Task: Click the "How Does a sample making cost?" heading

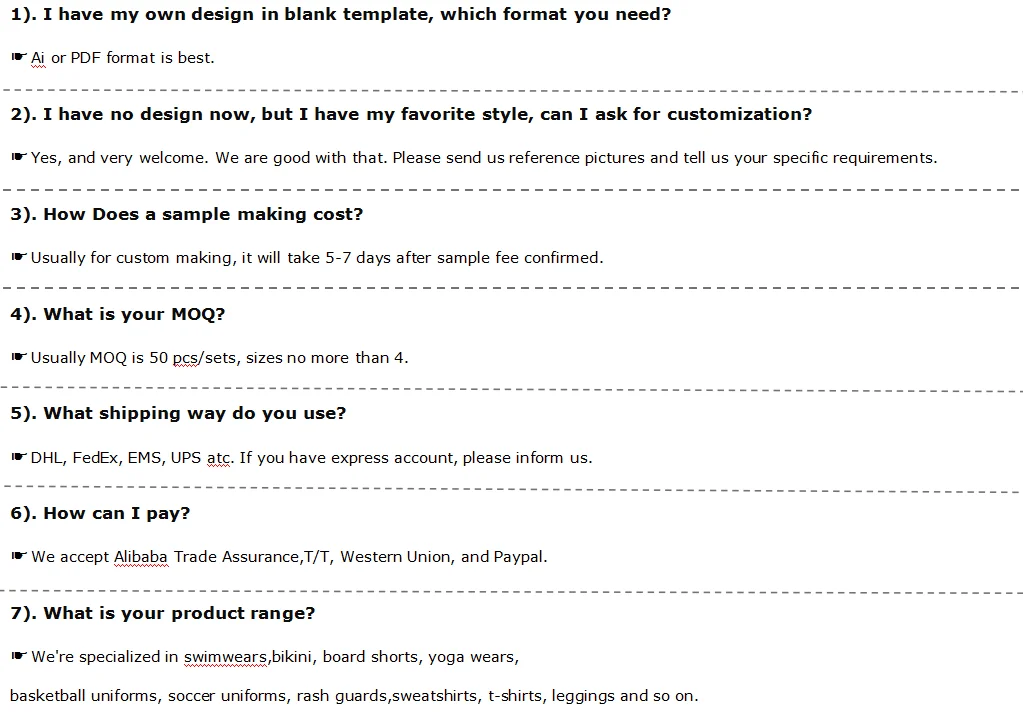Action: tap(187, 214)
